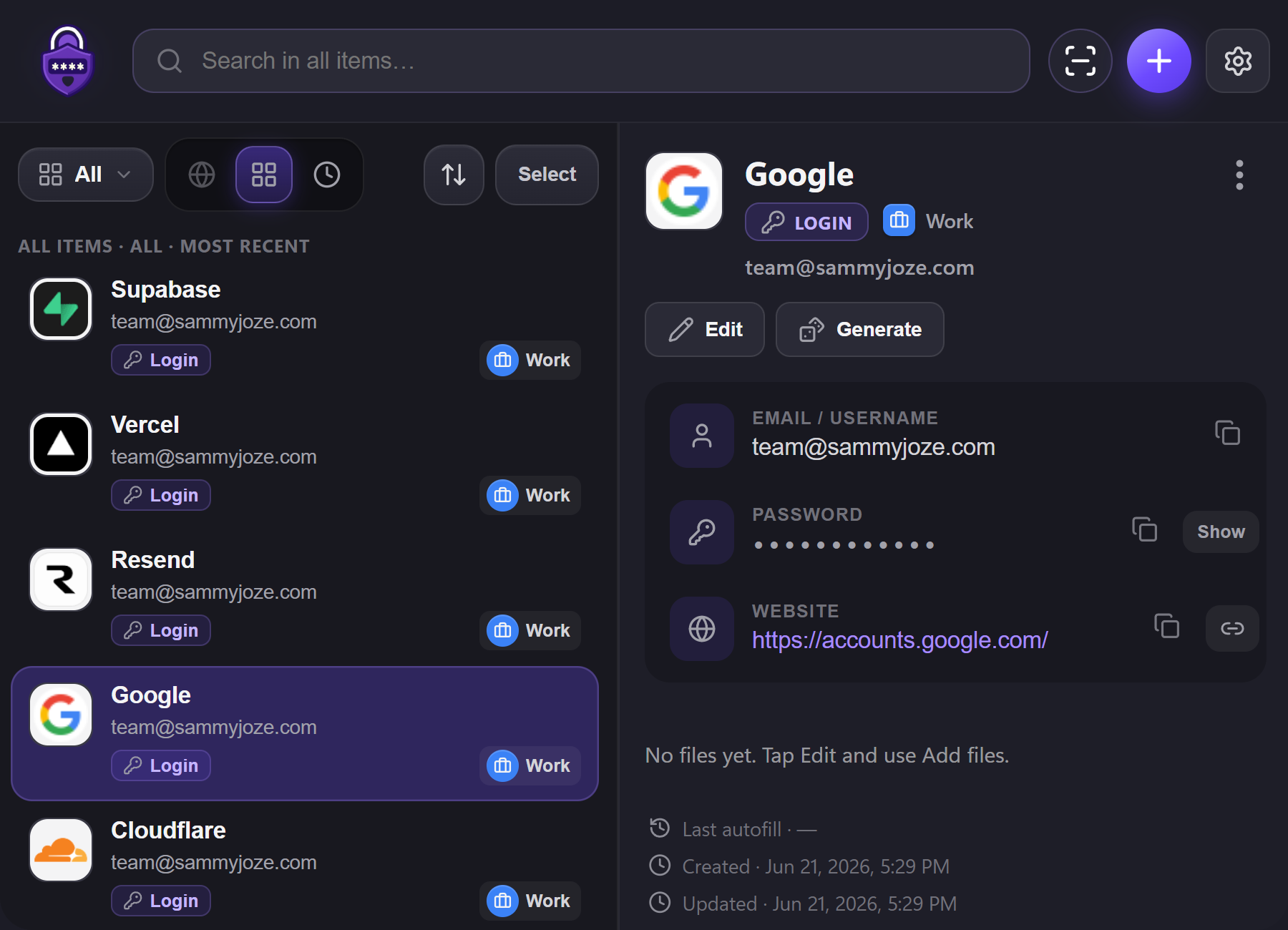Screen dimensions: 1288x930
Task: Click the Supabase logo thumbnail
Action: click(x=61, y=309)
